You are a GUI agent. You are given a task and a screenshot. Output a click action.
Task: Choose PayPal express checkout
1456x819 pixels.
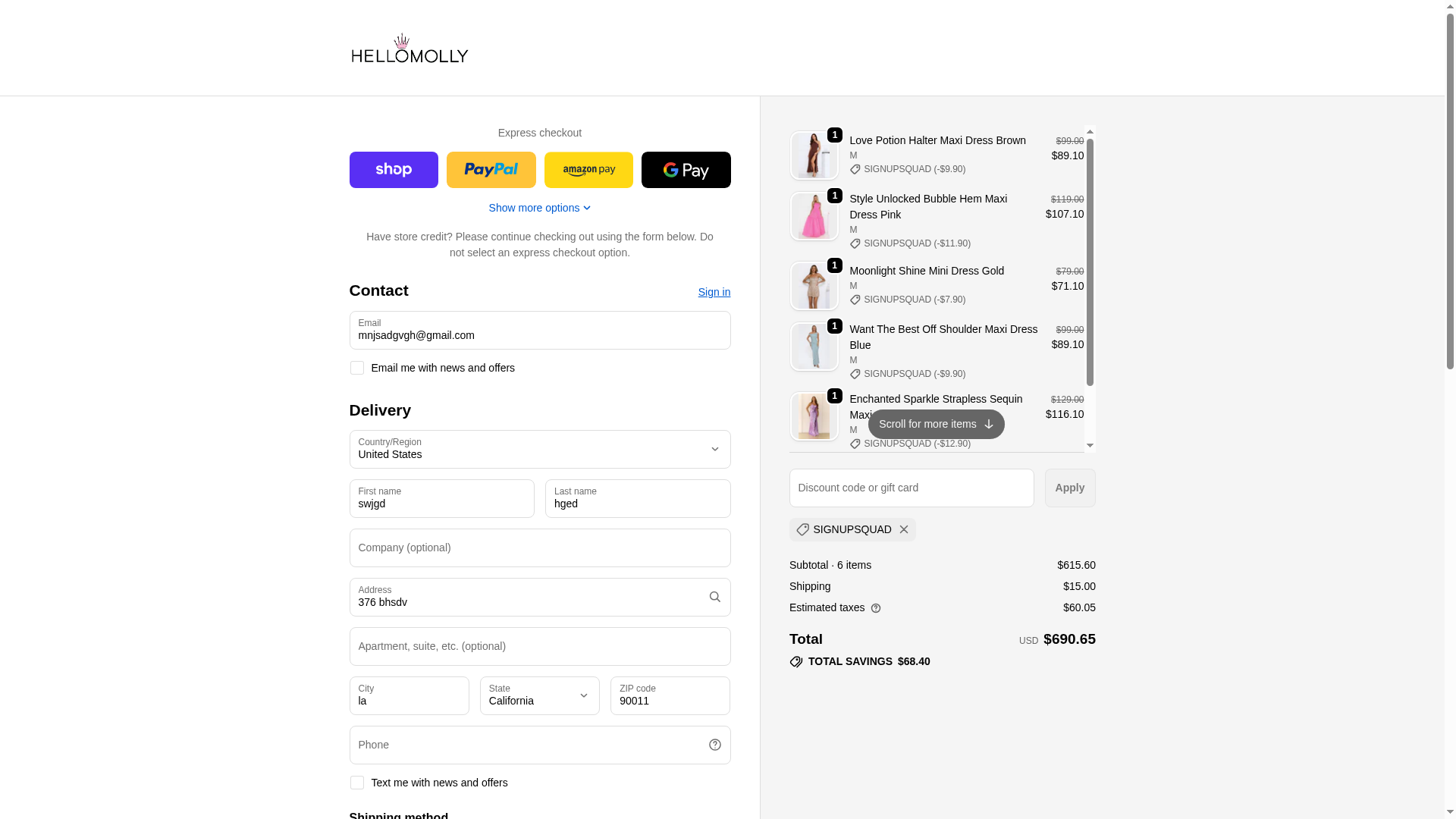coord(491,170)
